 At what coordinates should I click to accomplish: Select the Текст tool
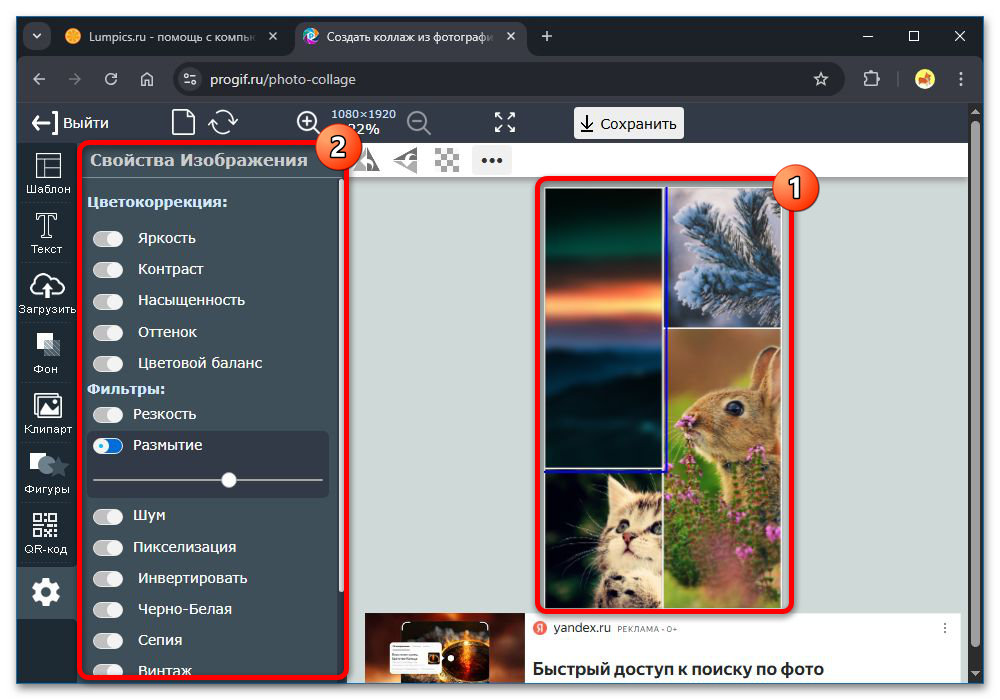(x=47, y=232)
